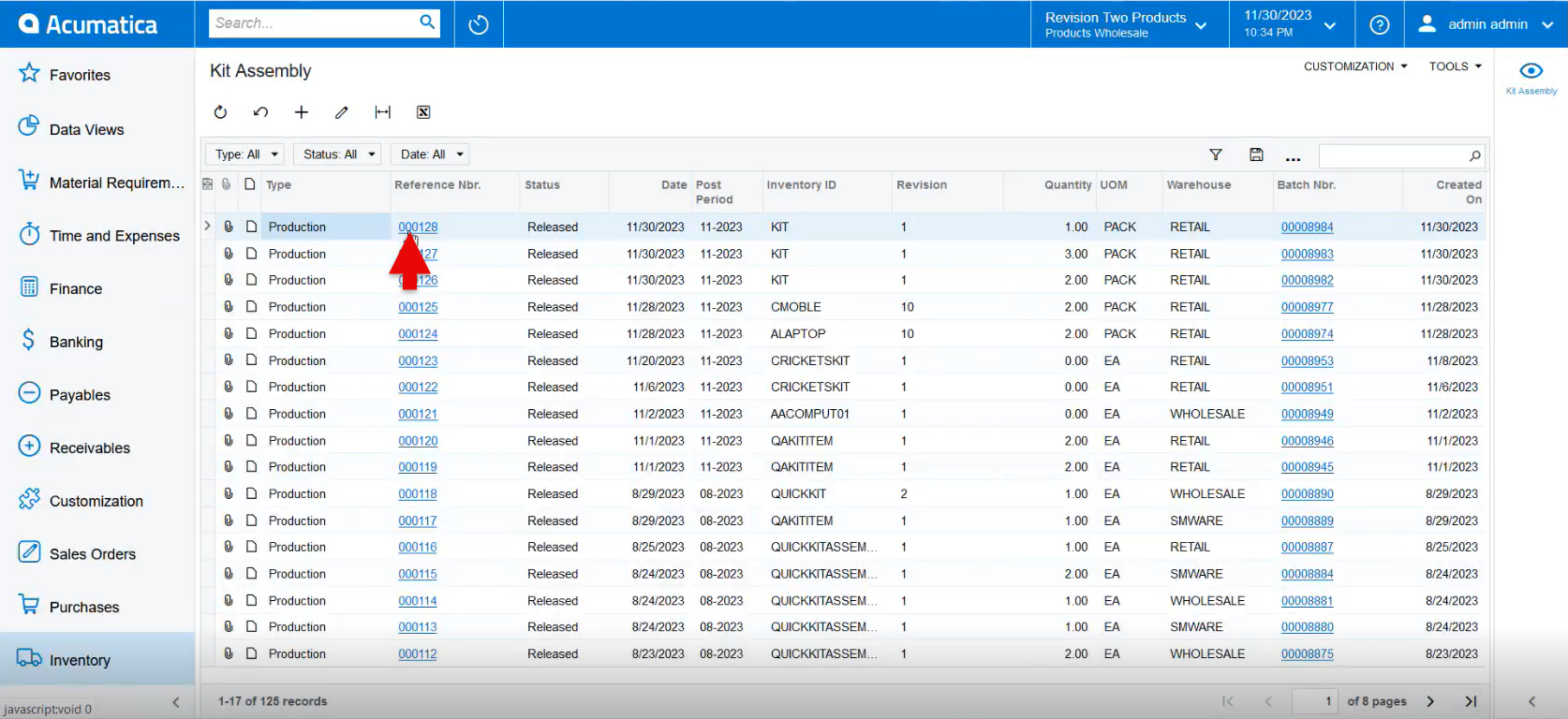The height and width of the screenshot is (719, 1568).
Task: Go to the next page of records
Action: [x=1430, y=701]
